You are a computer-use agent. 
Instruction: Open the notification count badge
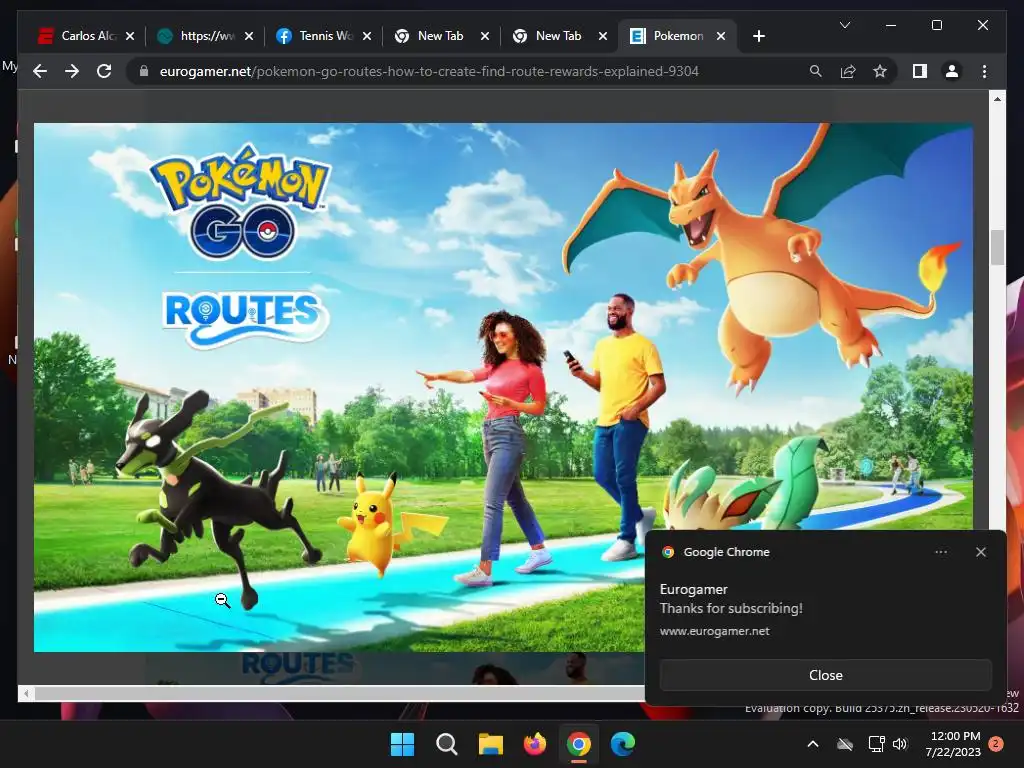995,744
